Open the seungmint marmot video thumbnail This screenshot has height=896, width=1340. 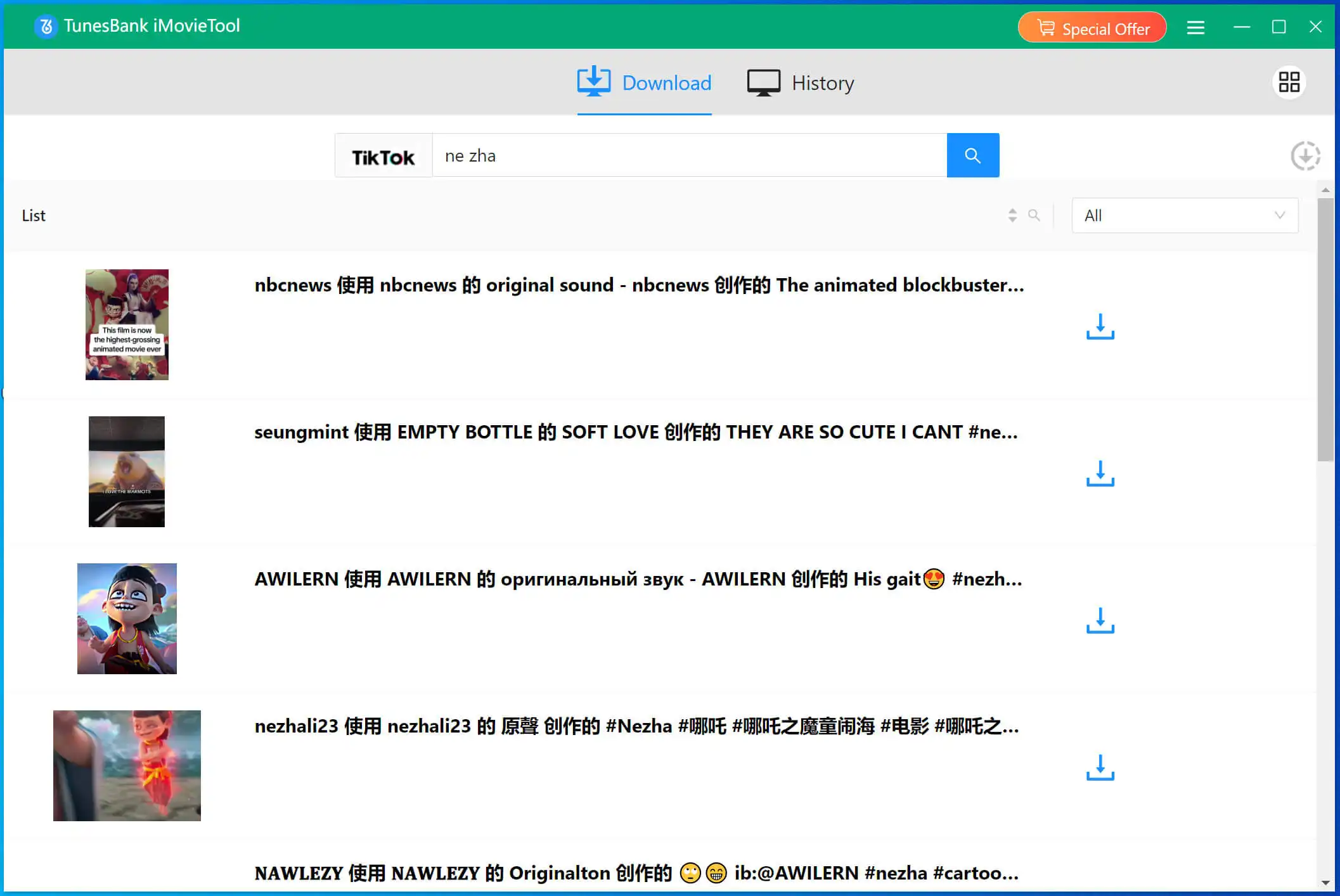tap(127, 471)
